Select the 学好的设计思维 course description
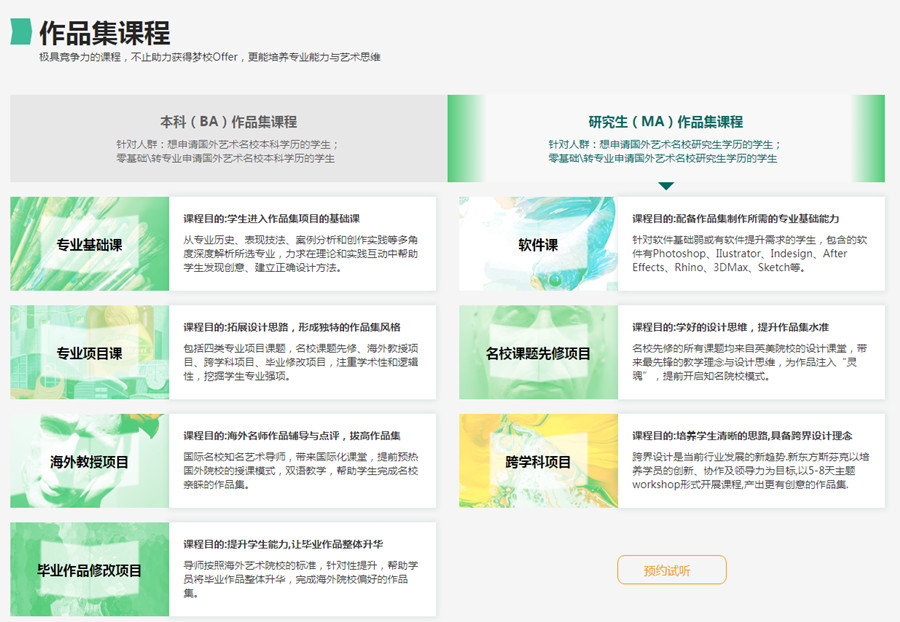 [751, 353]
